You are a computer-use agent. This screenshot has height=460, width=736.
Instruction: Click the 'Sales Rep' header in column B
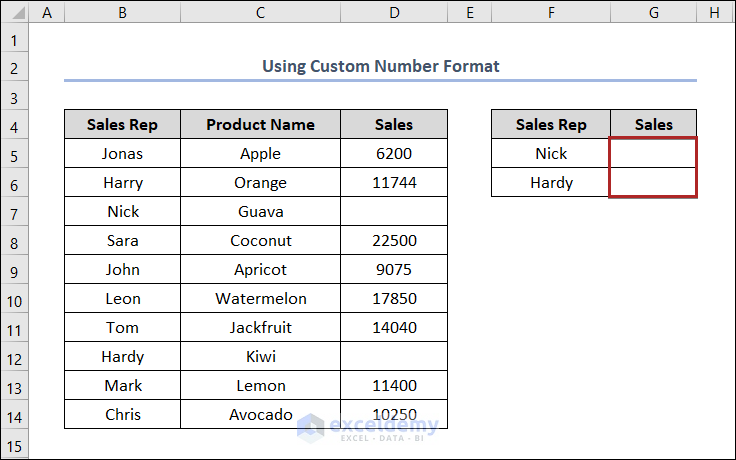click(122, 125)
